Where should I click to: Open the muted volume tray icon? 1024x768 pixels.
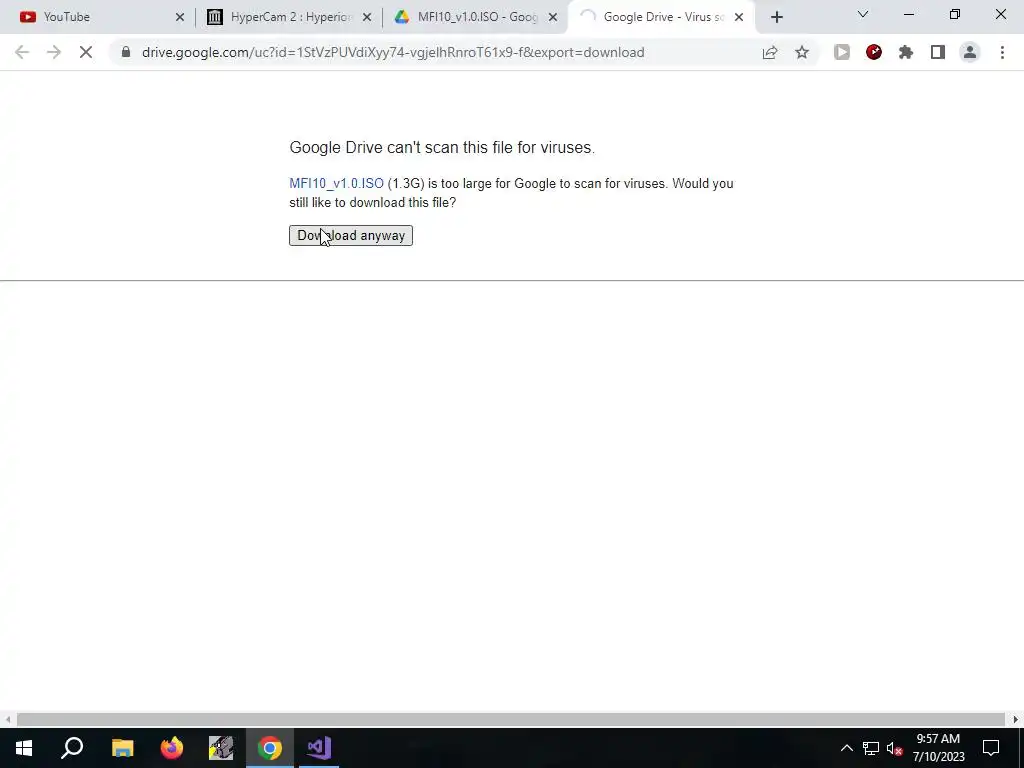pos(894,748)
